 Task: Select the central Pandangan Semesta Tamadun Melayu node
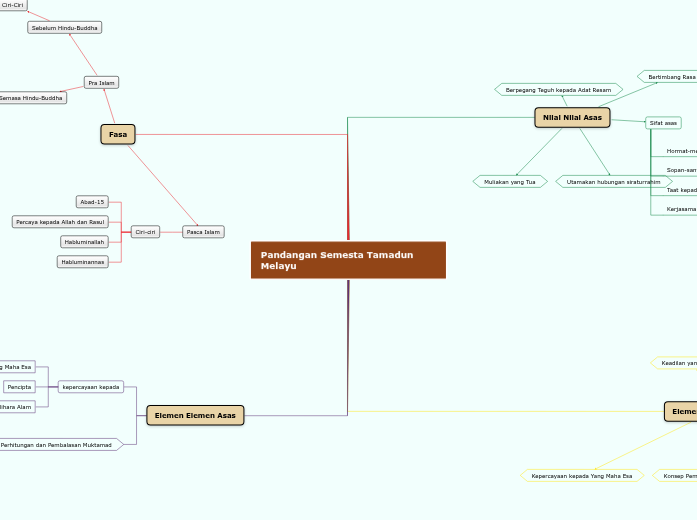click(x=348, y=260)
